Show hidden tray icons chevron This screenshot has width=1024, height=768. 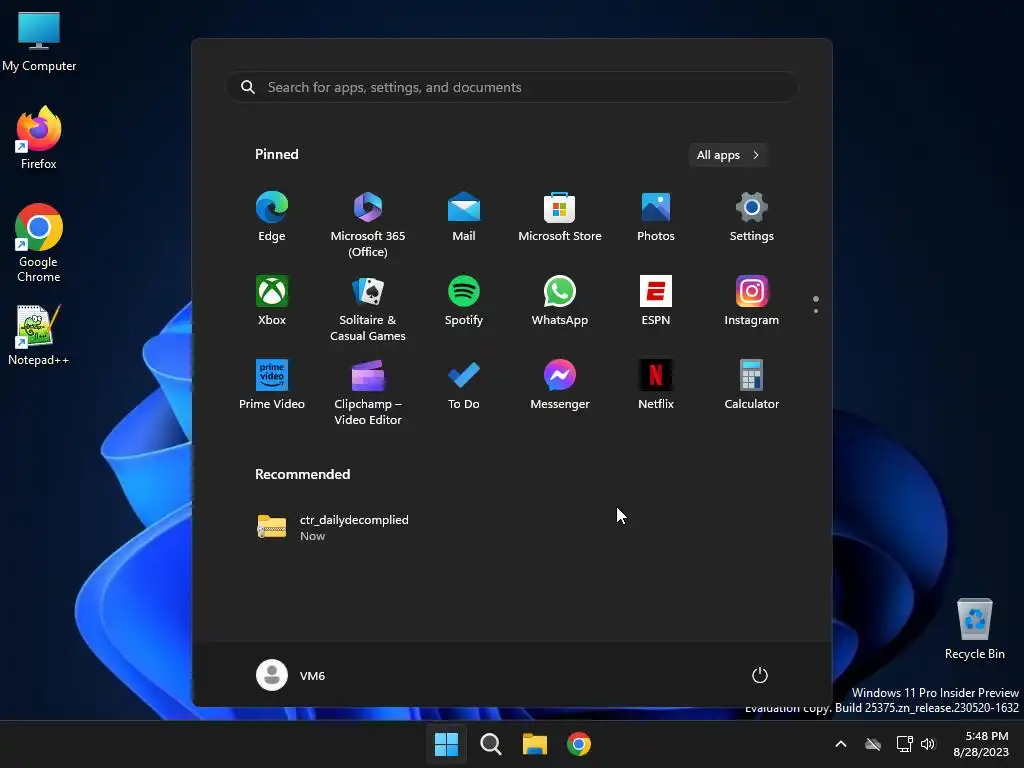841,744
